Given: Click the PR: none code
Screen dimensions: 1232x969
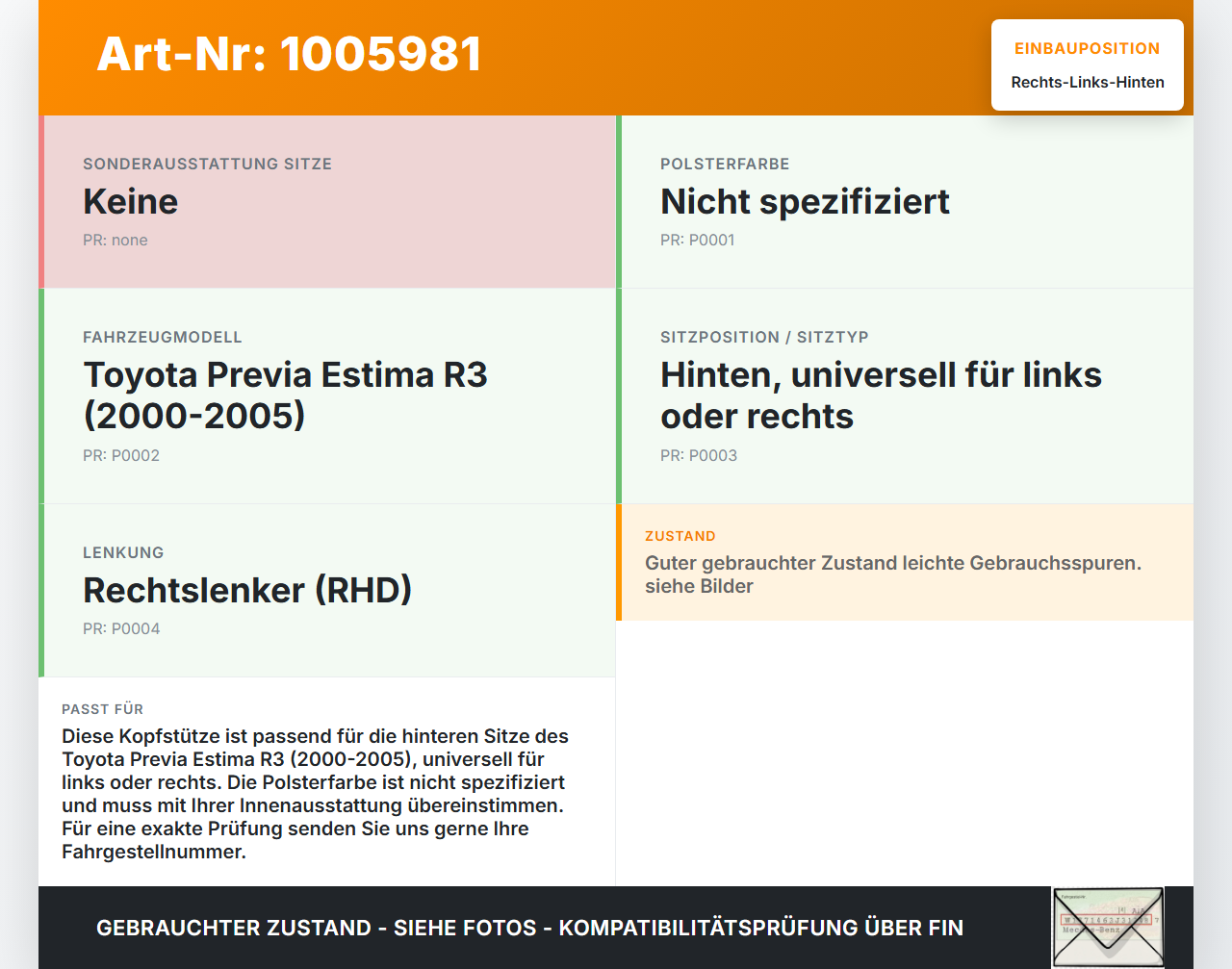Looking at the screenshot, I should pyautogui.click(x=115, y=240).
